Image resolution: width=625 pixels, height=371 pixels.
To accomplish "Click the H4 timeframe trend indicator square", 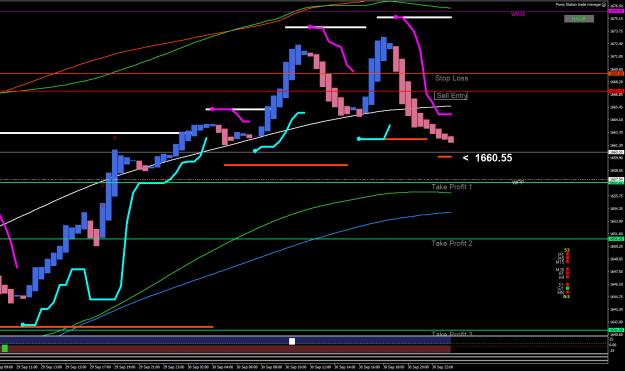I will click(x=568, y=277).
